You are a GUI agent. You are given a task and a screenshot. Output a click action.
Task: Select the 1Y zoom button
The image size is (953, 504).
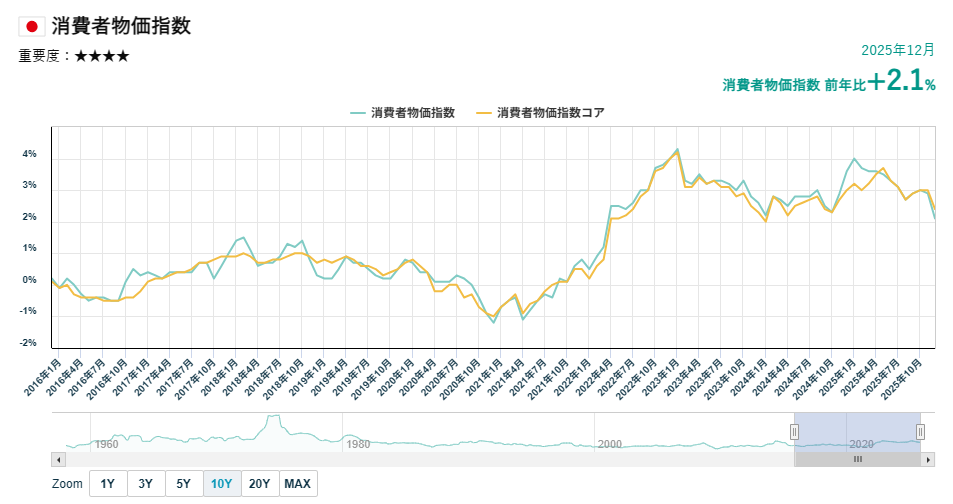(x=108, y=484)
